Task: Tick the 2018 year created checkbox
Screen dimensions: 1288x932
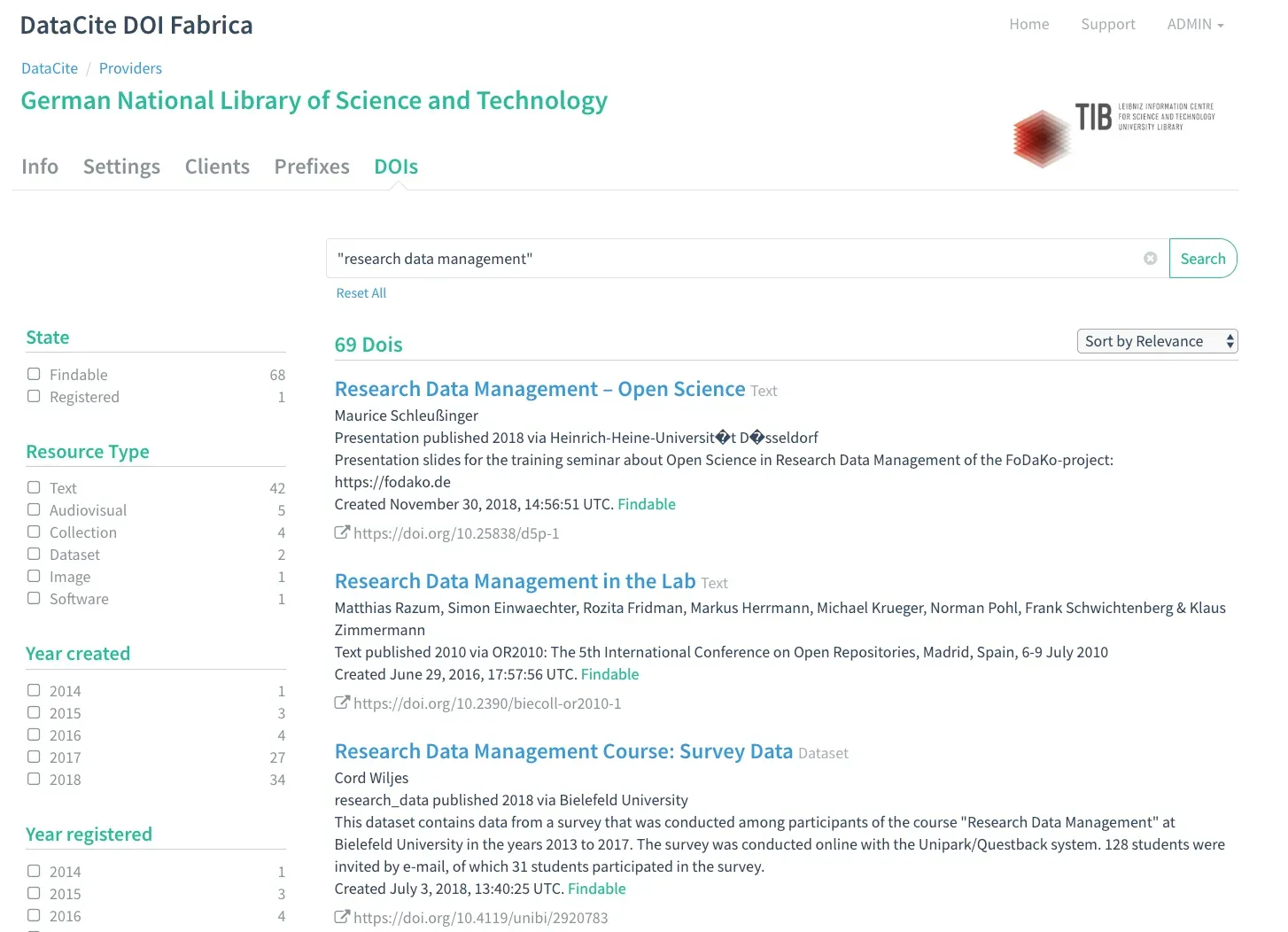Action: pyautogui.click(x=34, y=780)
